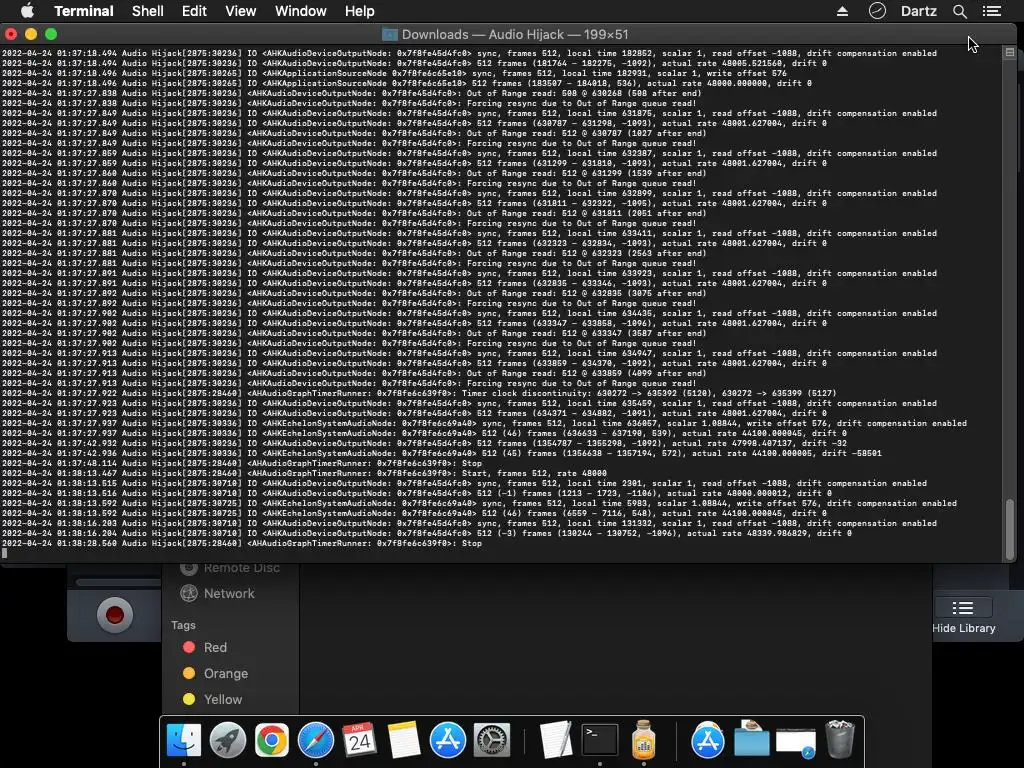Click the orange tag color dot
The width and height of the screenshot is (1024, 768).
[189, 673]
